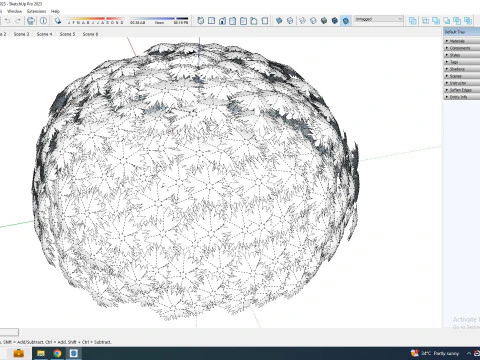Open the Window menu

pos(14,11)
